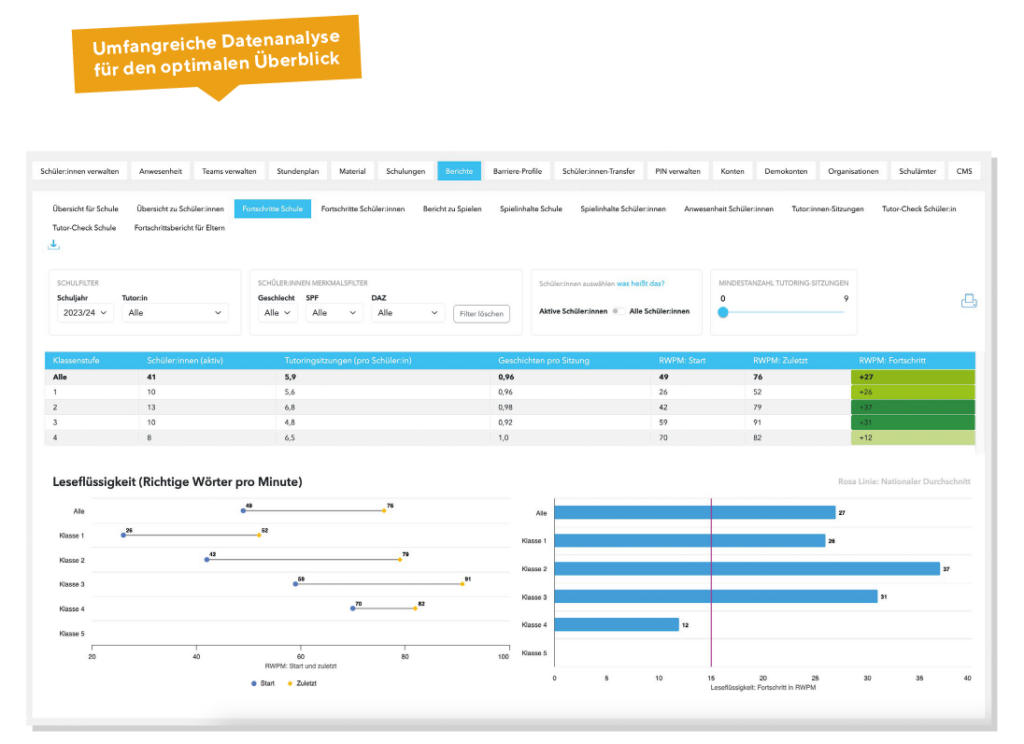Go to the Tutor:innen-Sitzungen report
This screenshot has height=744, width=1024.
click(x=827, y=209)
